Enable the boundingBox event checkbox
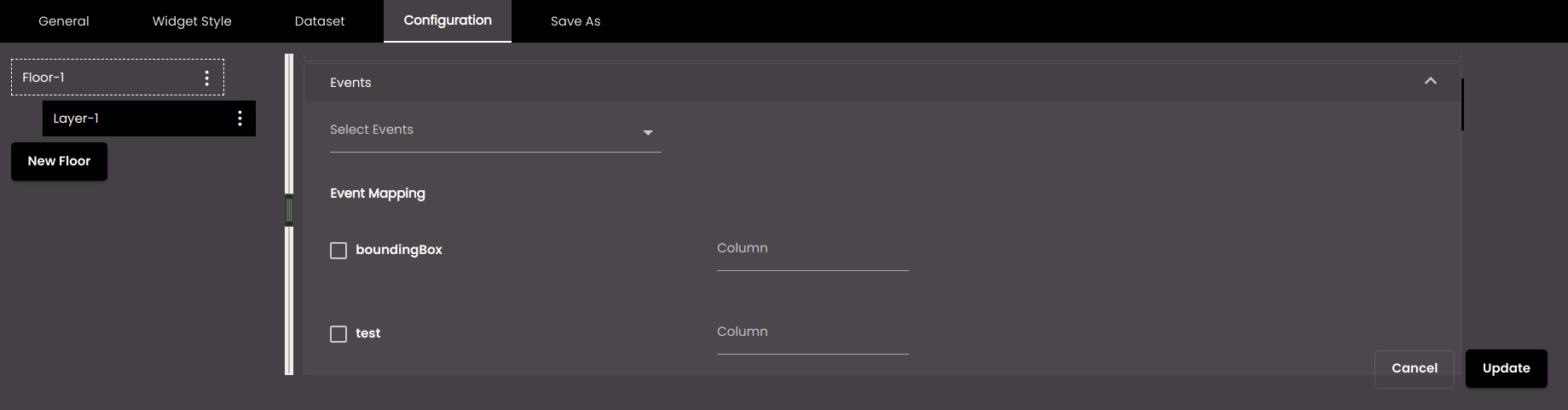 click(x=338, y=251)
